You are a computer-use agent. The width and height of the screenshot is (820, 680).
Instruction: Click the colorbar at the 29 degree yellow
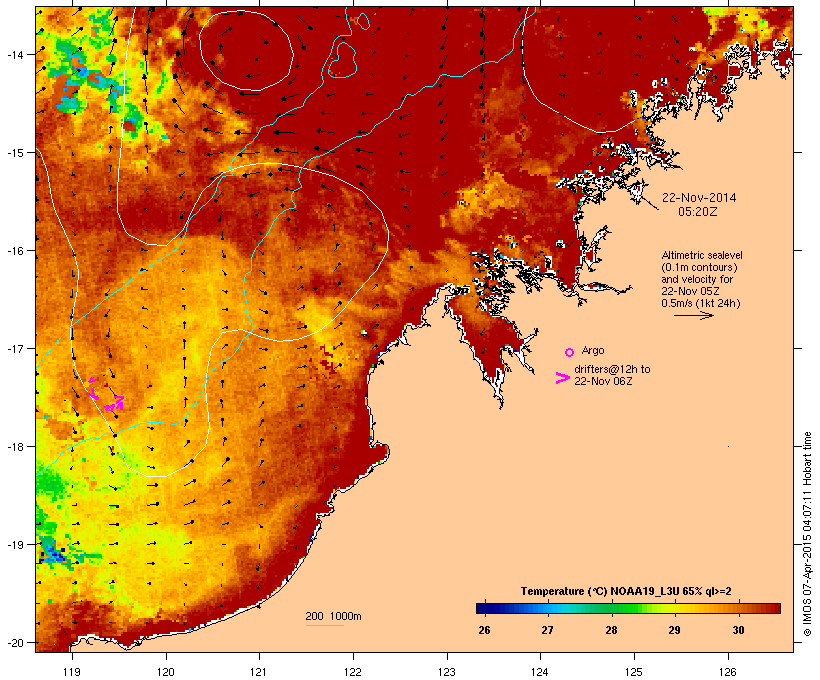[675, 608]
